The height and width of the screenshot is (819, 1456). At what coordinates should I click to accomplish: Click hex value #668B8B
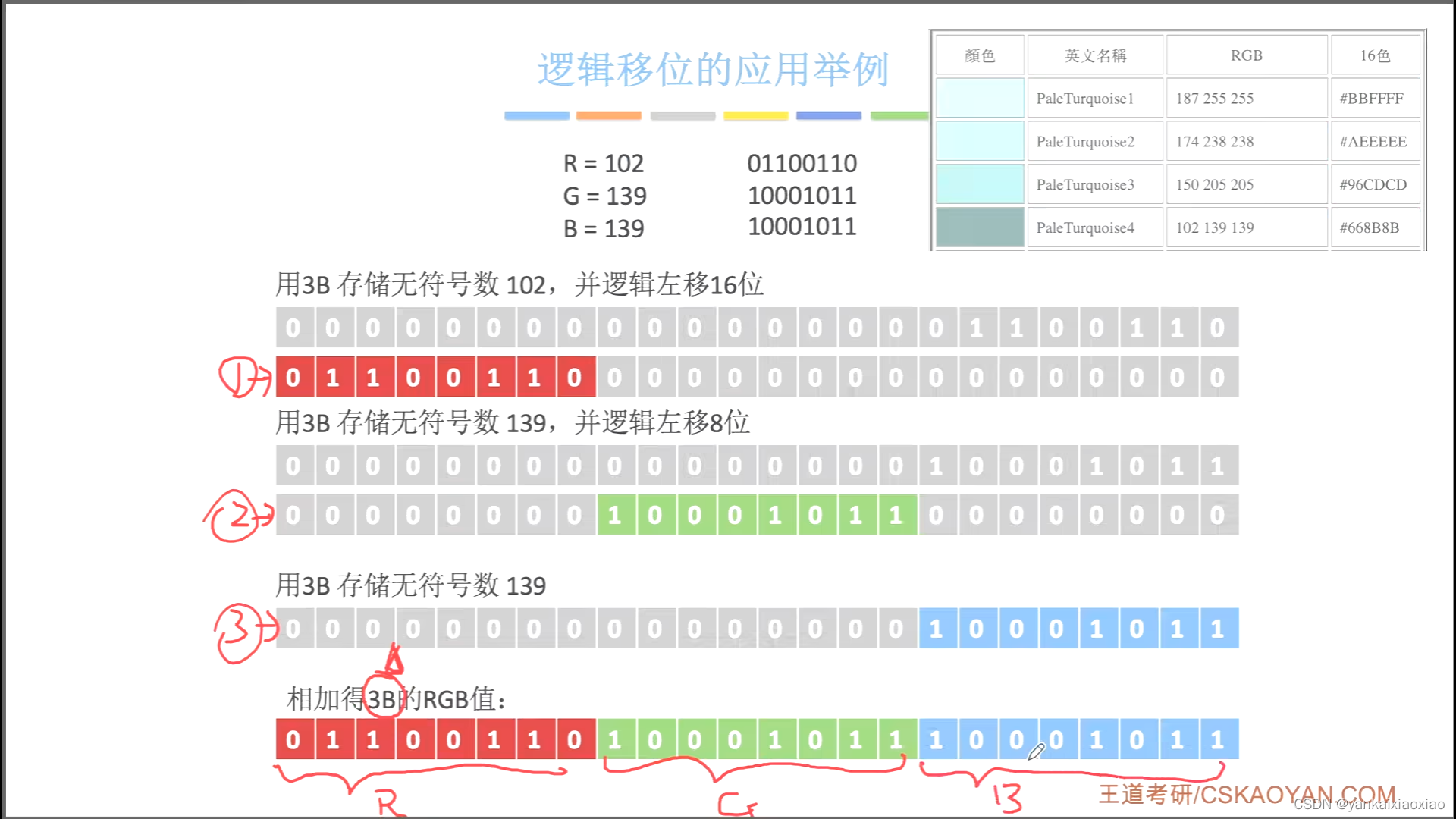pyautogui.click(x=1369, y=227)
